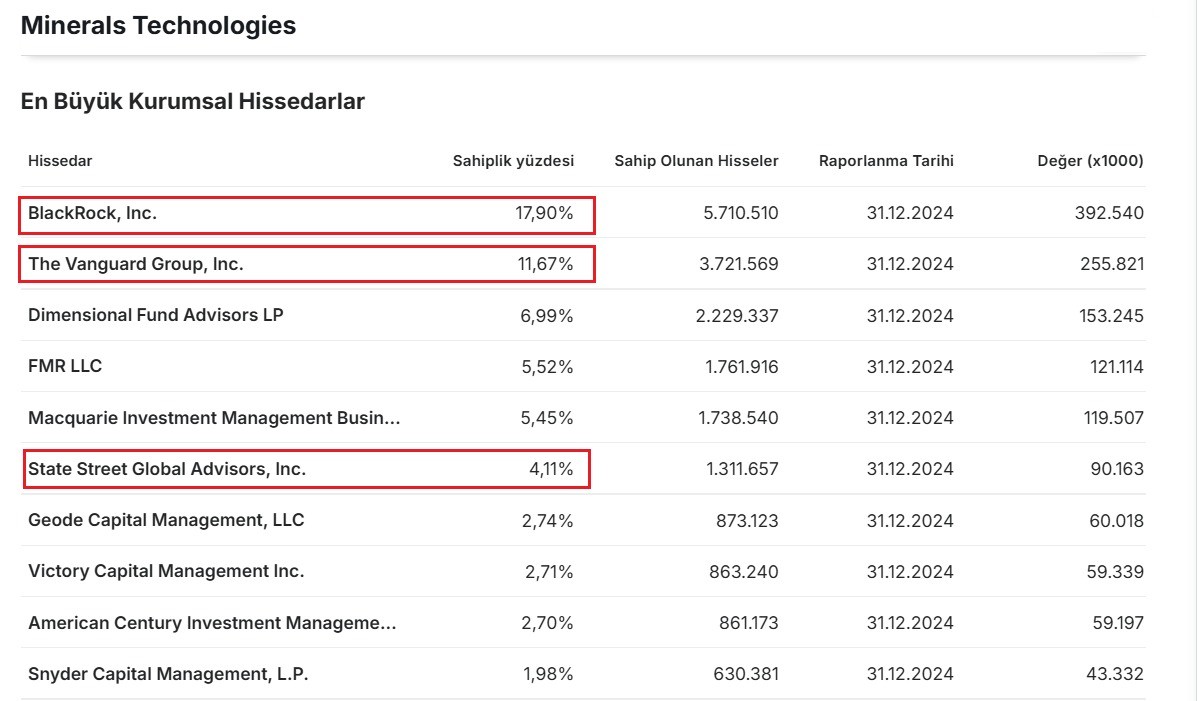The width and height of the screenshot is (1199, 701).
Task: Open Victory Capital Management Inc. entry
Action: tap(166, 571)
